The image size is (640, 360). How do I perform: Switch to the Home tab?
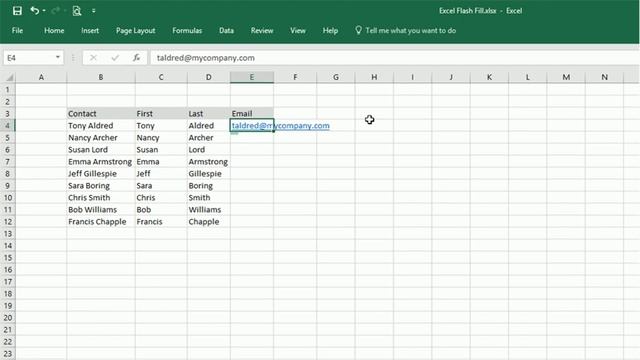pos(54,31)
